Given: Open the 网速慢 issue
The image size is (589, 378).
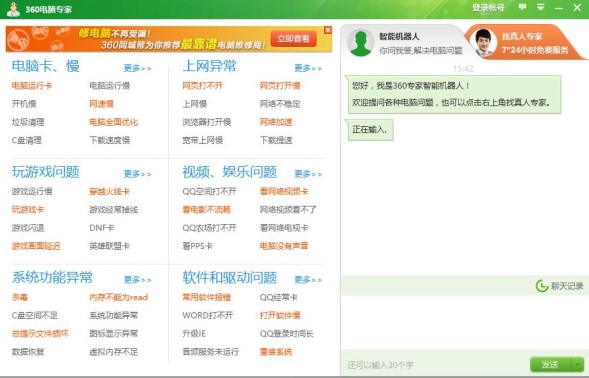Looking at the screenshot, I should 101,104.
